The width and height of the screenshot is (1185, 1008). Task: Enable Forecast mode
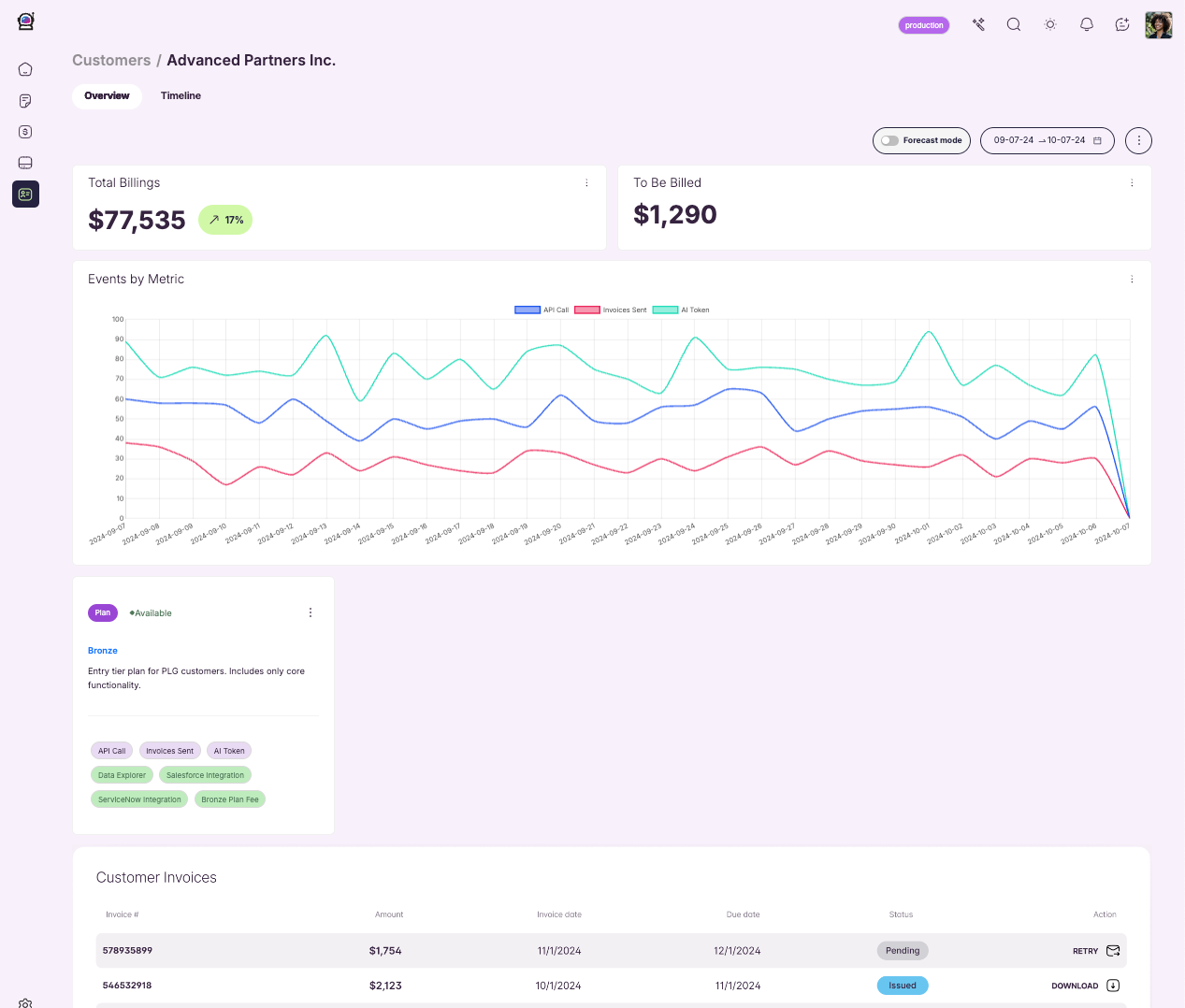(889, 140)
